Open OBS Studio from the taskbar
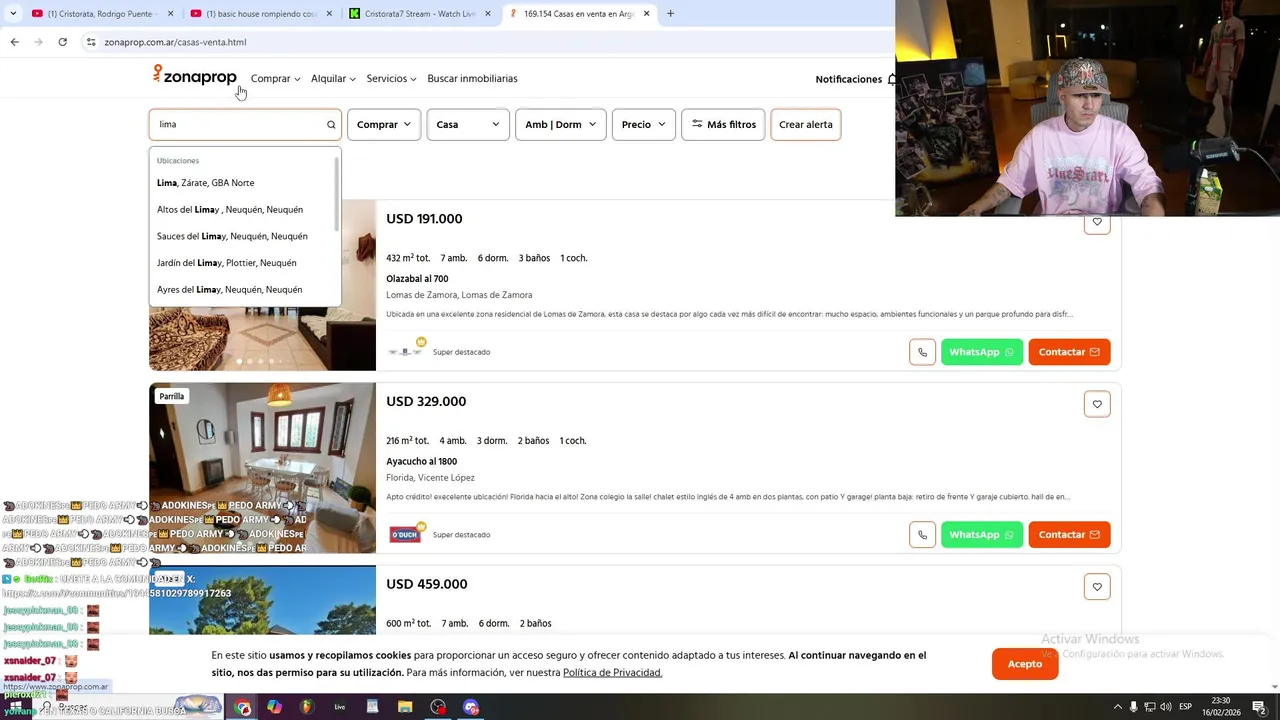This screenshot has width=1280, height=720. click(438, 707)
